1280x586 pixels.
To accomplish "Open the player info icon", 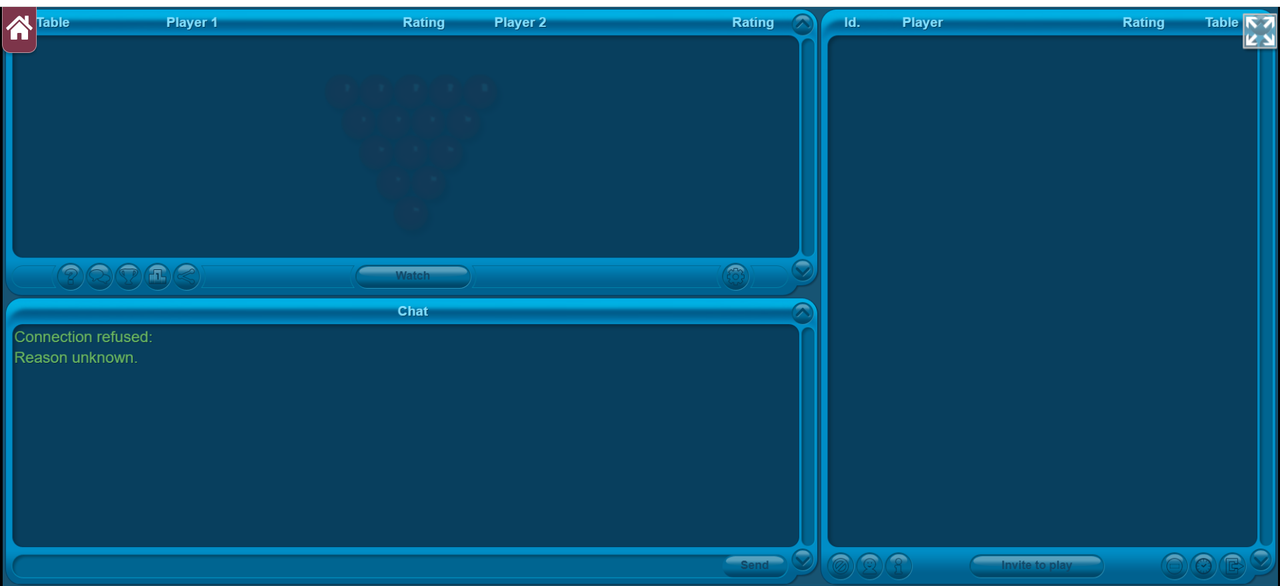I will click(899, 566).
